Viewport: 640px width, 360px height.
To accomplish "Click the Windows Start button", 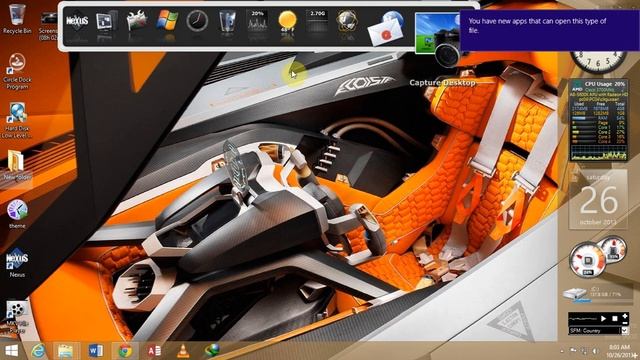I will (x=11, y=351).
